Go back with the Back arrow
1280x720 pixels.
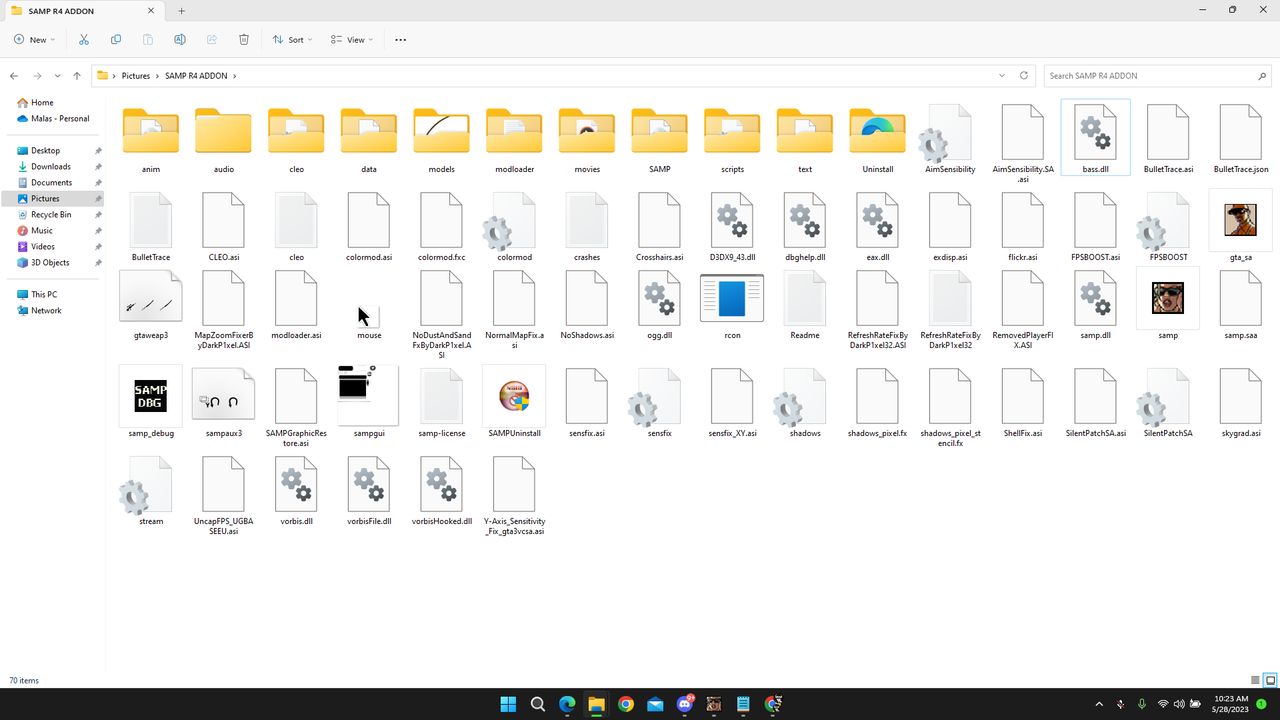click(x=14, y=76)
